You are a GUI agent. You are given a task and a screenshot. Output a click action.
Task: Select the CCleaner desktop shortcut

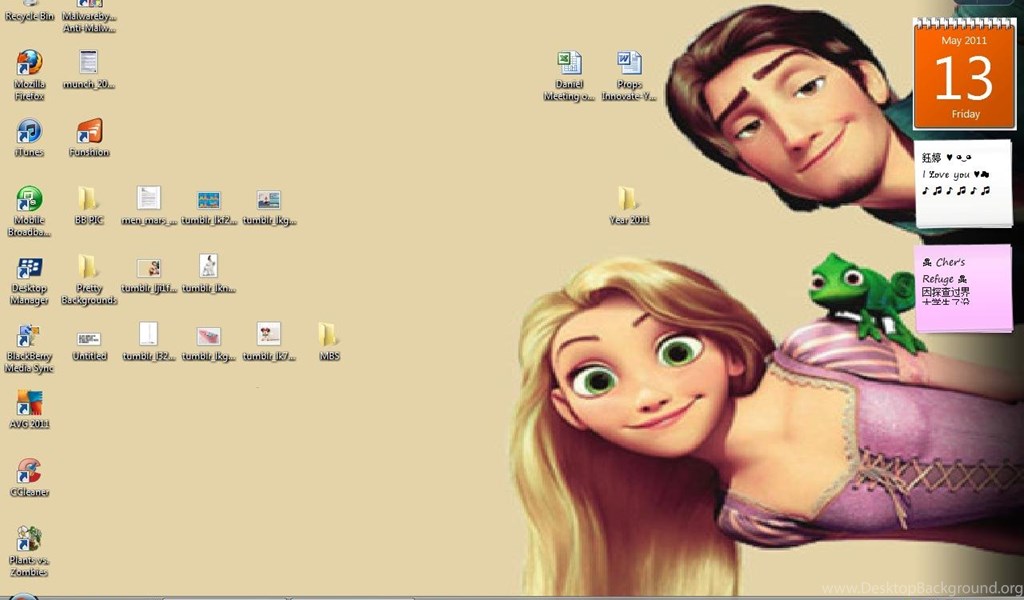click(x=29, y=477)
